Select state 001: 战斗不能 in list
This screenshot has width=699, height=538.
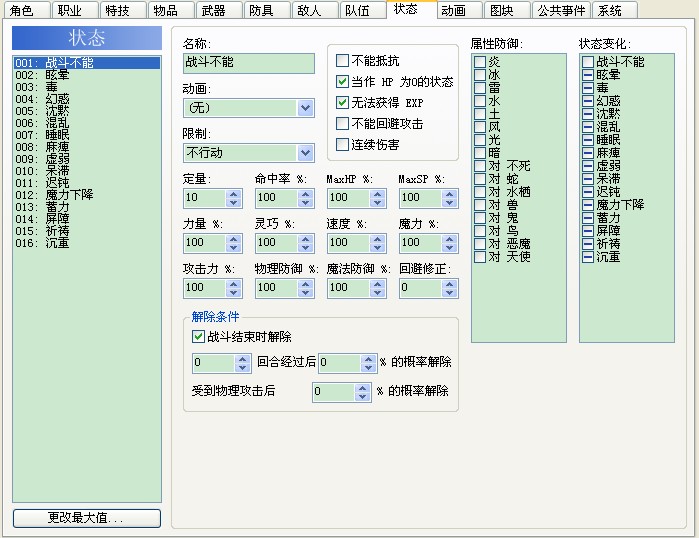pos(87,63)
